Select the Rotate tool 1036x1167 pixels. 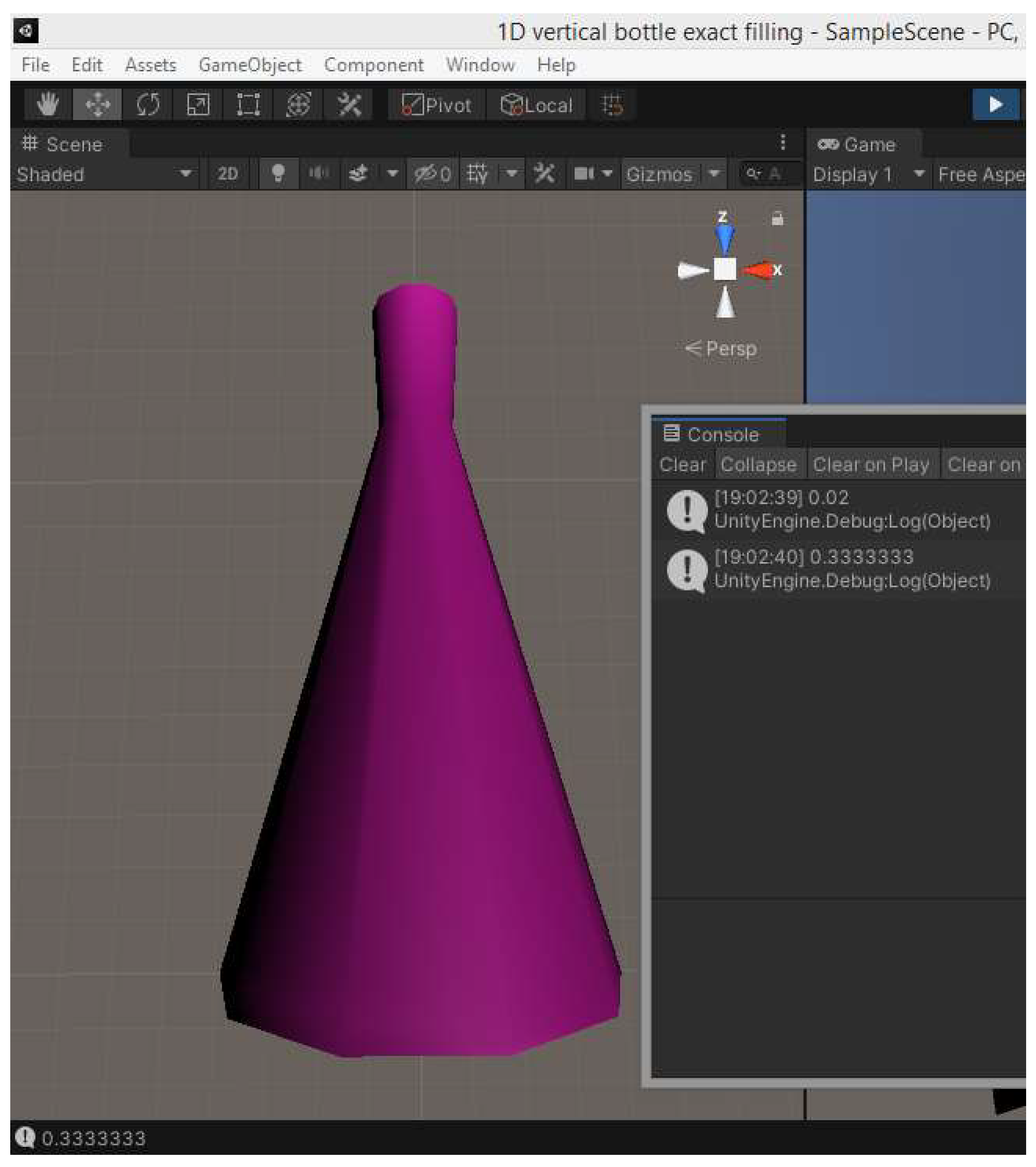pos(148,104)
